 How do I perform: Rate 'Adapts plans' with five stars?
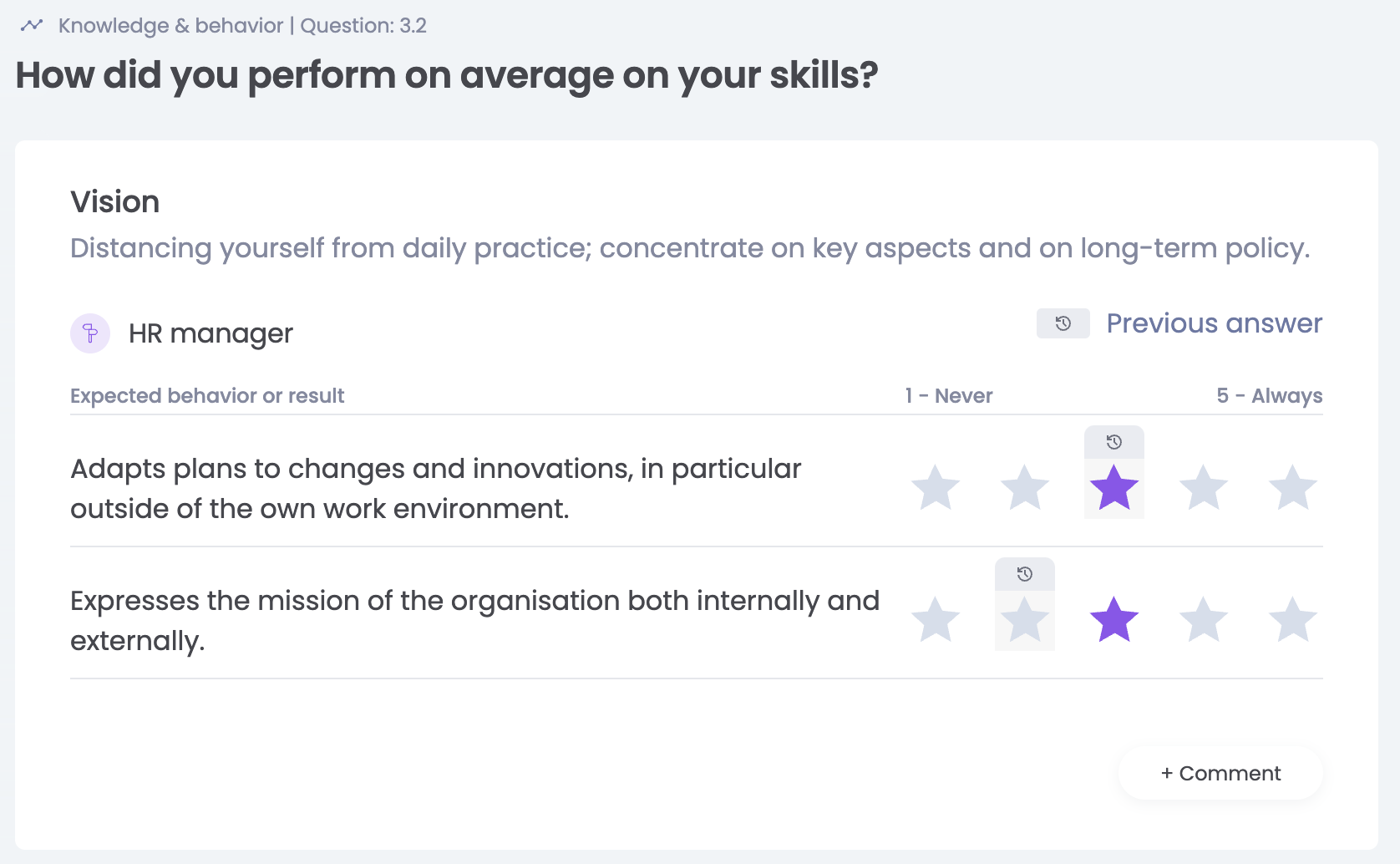tap(1292, 488)
